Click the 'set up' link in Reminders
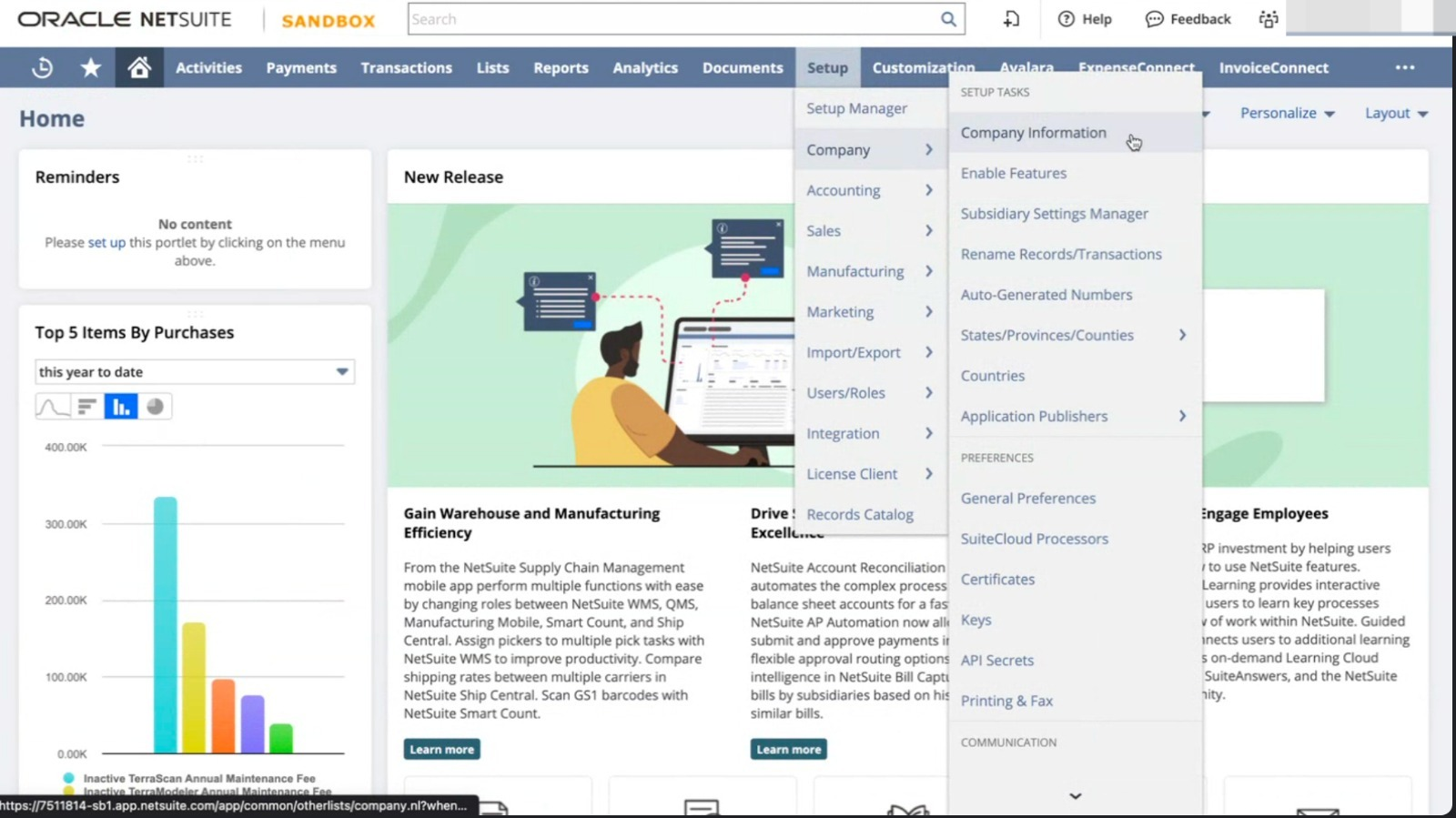Viewport: 1456px width, 818px height. coord(106,243)
